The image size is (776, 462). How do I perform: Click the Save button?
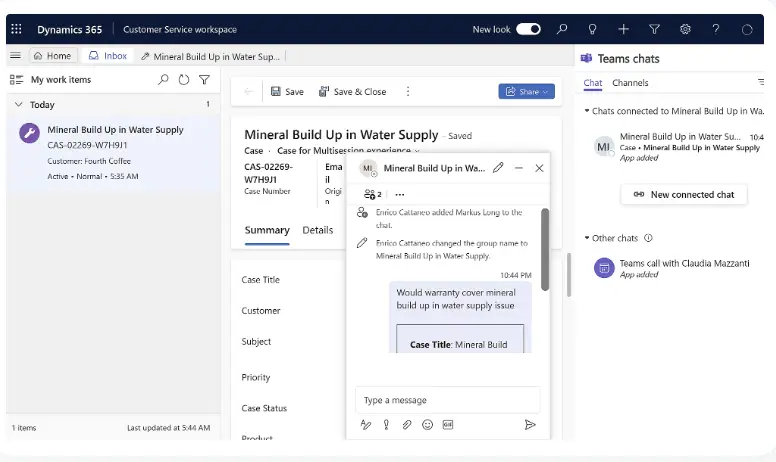(x=287, y=92)
